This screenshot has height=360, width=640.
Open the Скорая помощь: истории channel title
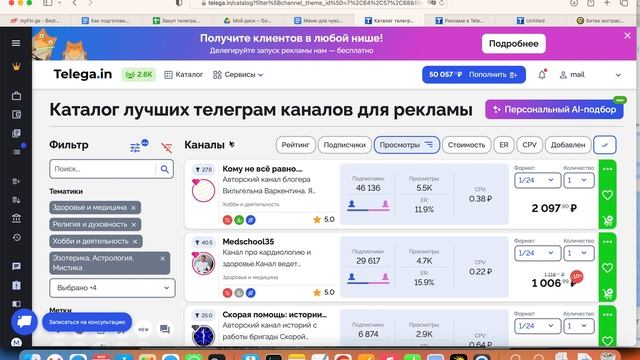point(275,315)
